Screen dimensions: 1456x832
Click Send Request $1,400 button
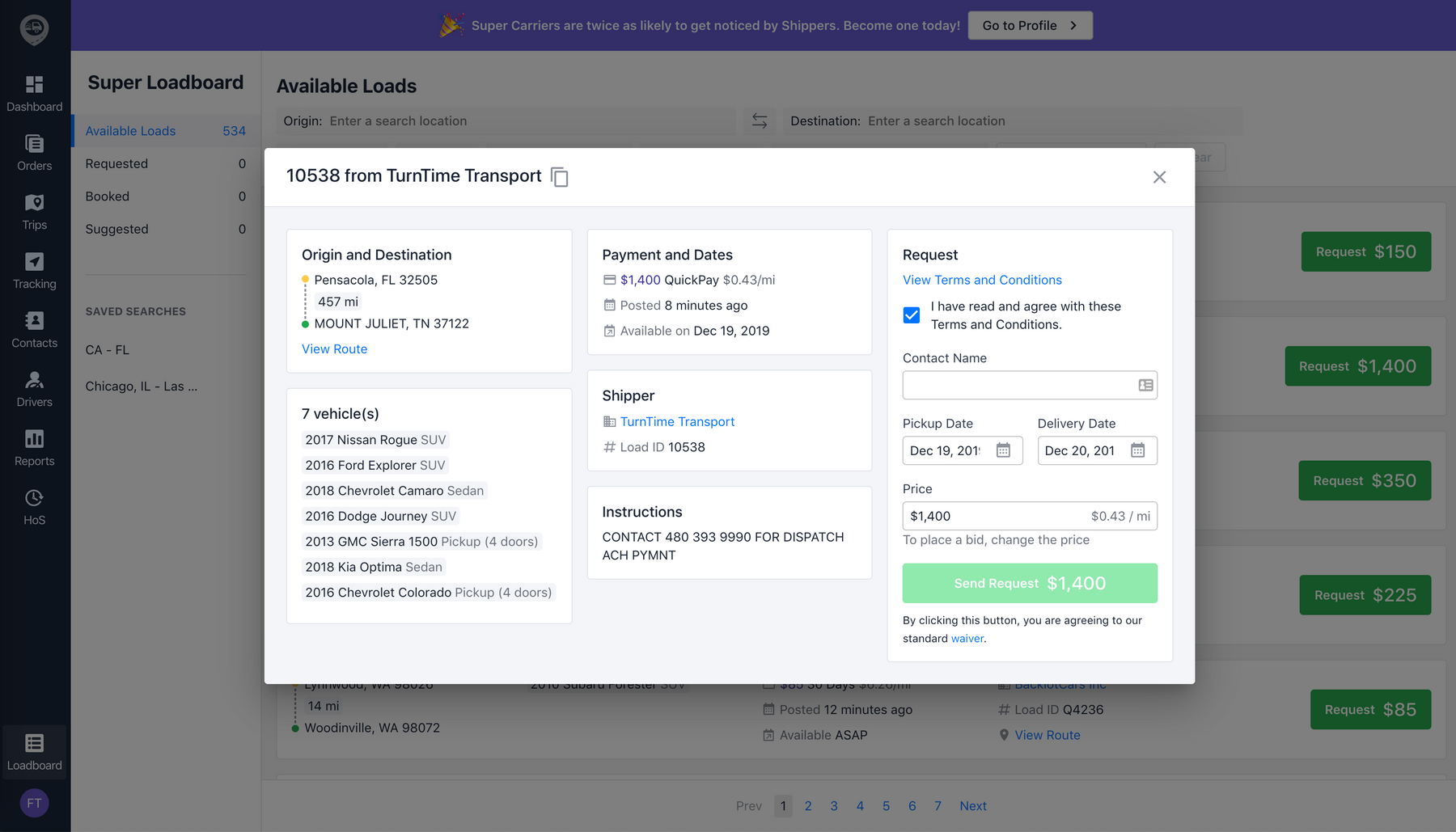[x=1030, y=583]
